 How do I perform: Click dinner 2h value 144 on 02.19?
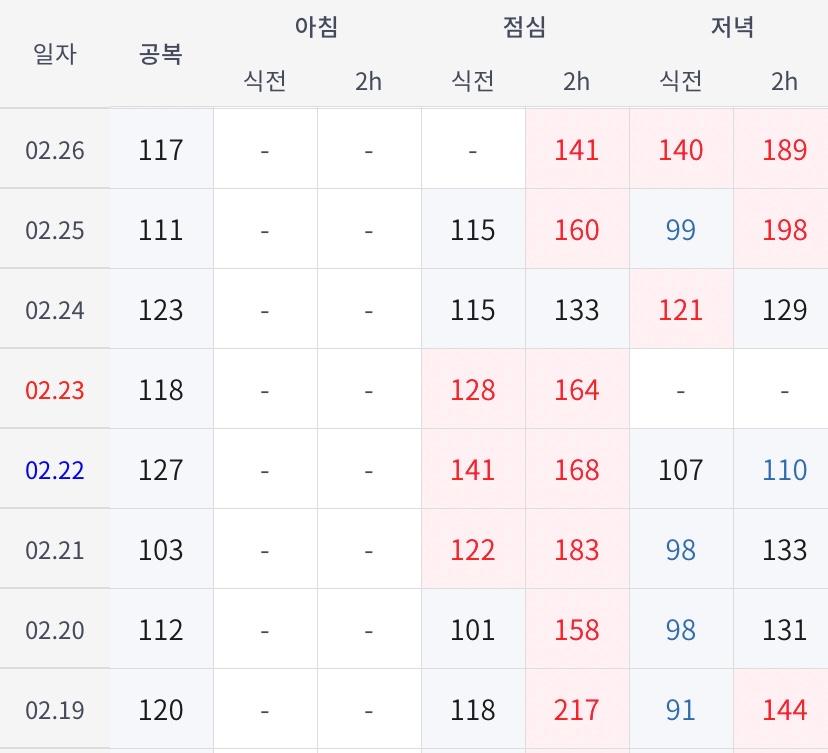coord(784,710)
